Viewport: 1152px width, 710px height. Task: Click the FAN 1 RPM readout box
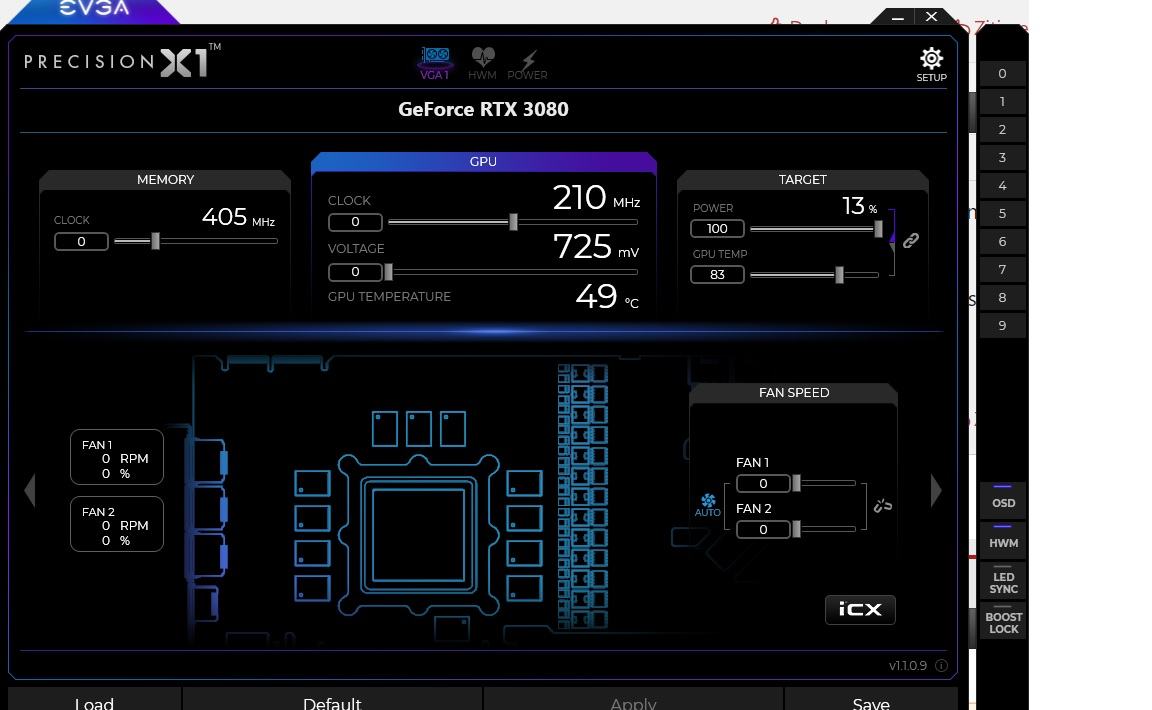[117, 457]
